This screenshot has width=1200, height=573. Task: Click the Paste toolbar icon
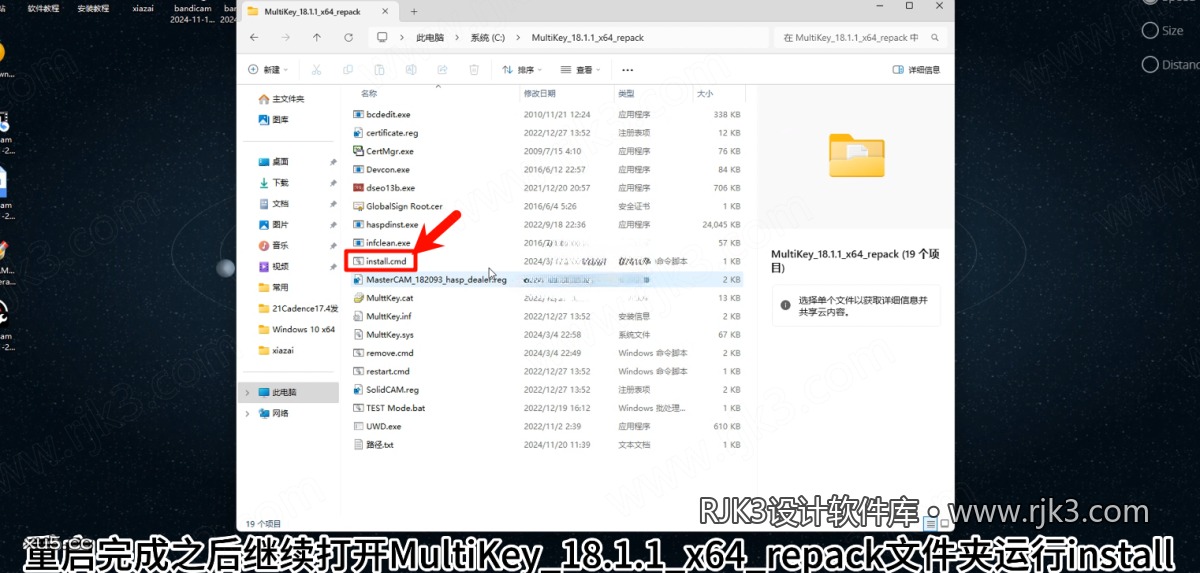click(x=380, y=70)
